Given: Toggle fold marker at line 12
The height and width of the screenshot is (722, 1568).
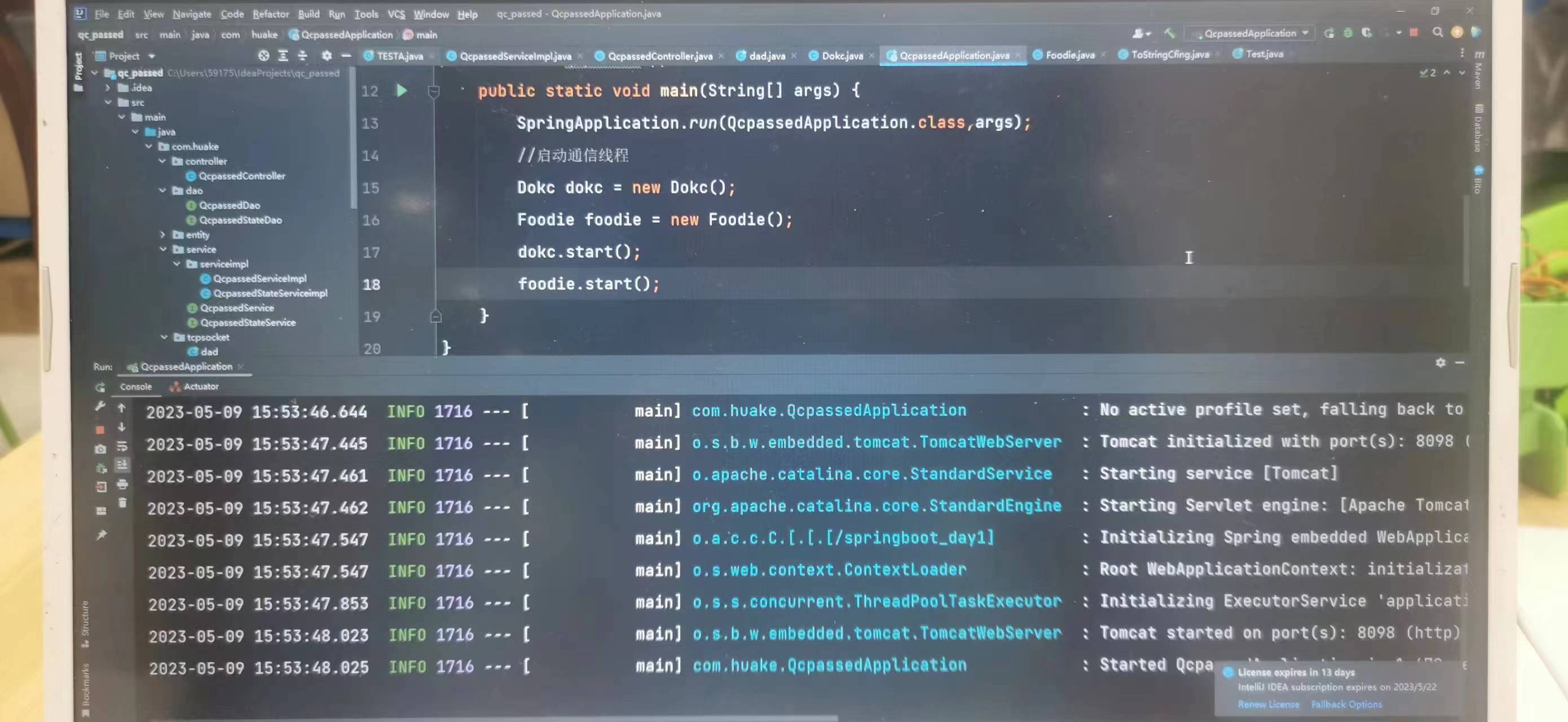Looking at the screenshot, I should pos(433,91).
